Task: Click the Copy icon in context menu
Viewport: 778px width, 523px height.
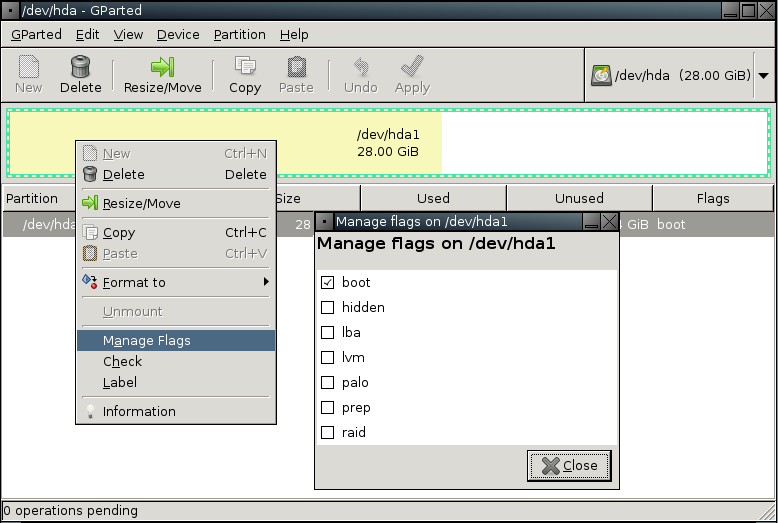Action: [x=90, y=232]
